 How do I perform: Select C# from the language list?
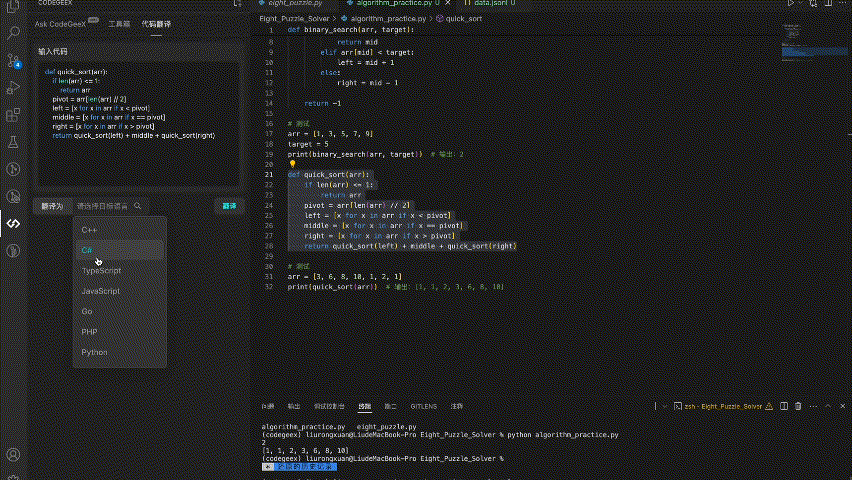(88, 250)
